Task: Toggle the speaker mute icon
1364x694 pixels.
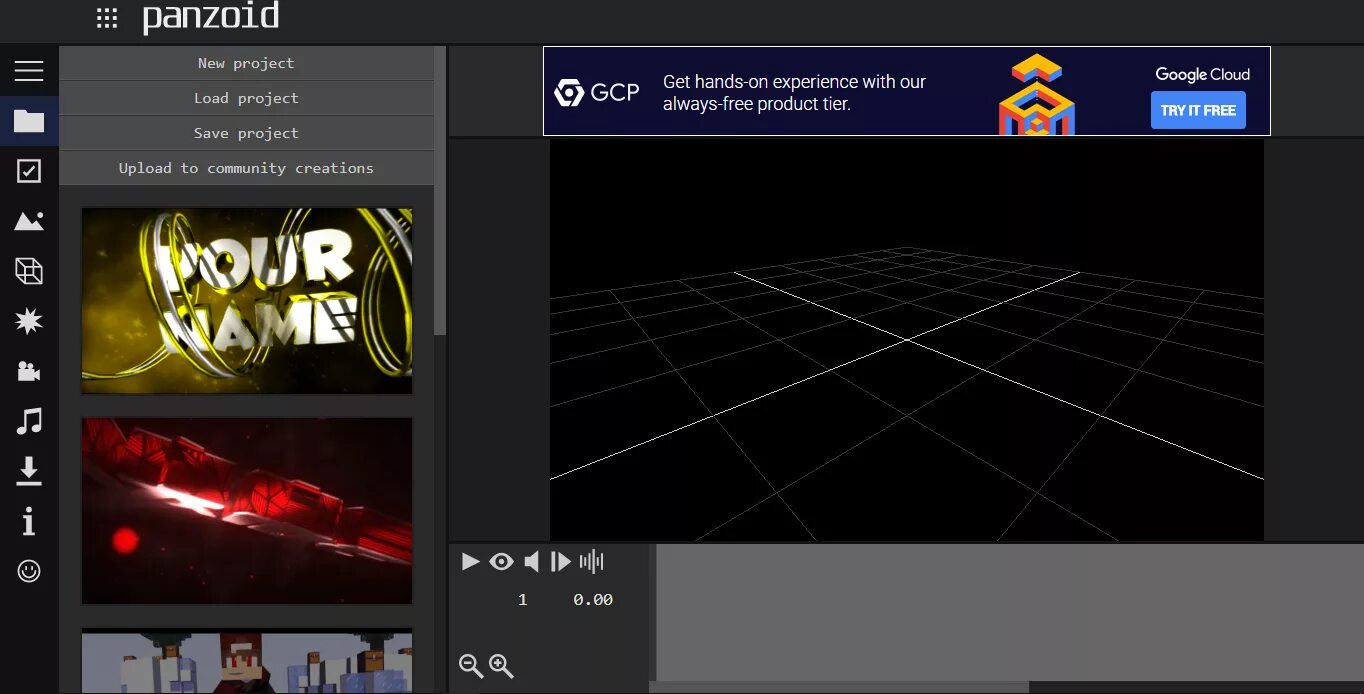Action: (532, 561)
